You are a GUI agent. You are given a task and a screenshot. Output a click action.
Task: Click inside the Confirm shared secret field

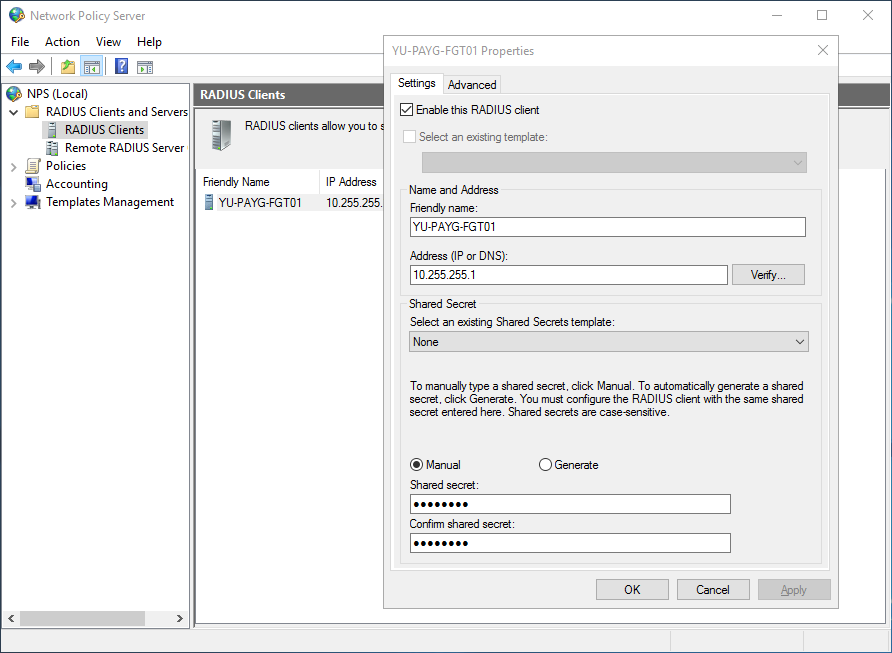569,543
